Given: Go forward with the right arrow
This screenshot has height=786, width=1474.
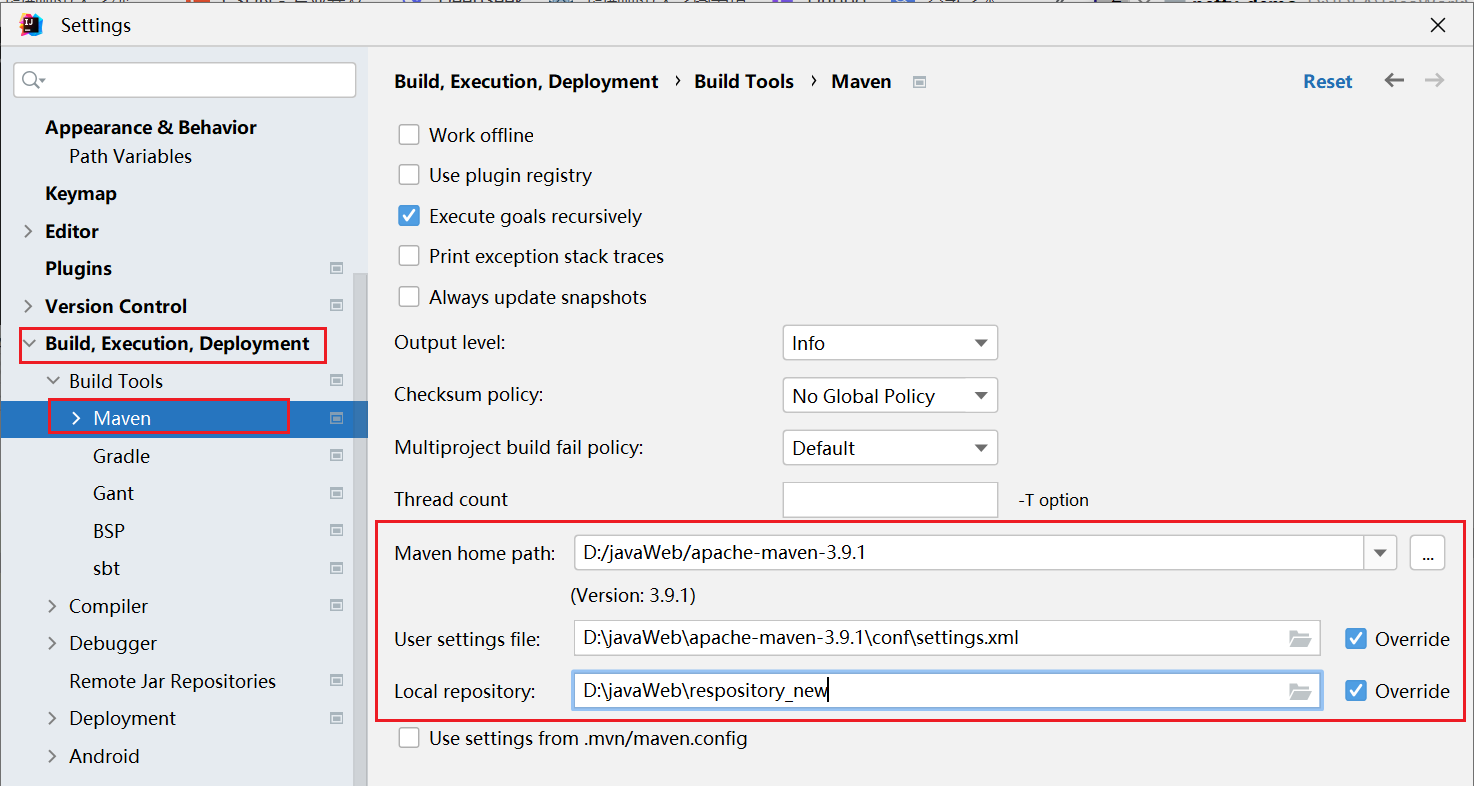Looking at the screenshot, I should (x=1434, y=81).
